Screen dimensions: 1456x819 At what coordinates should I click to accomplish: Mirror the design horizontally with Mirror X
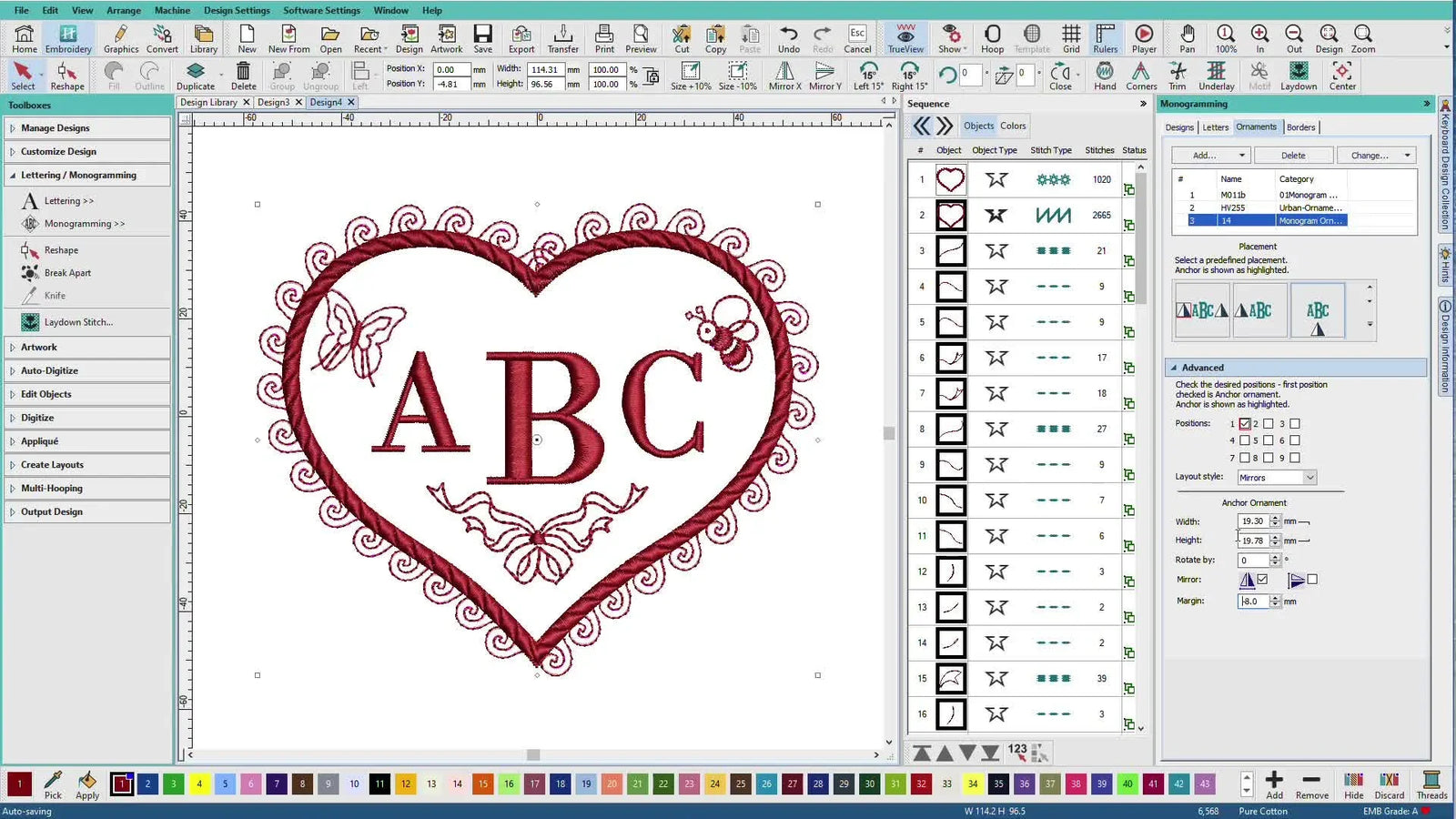point(783,76)
